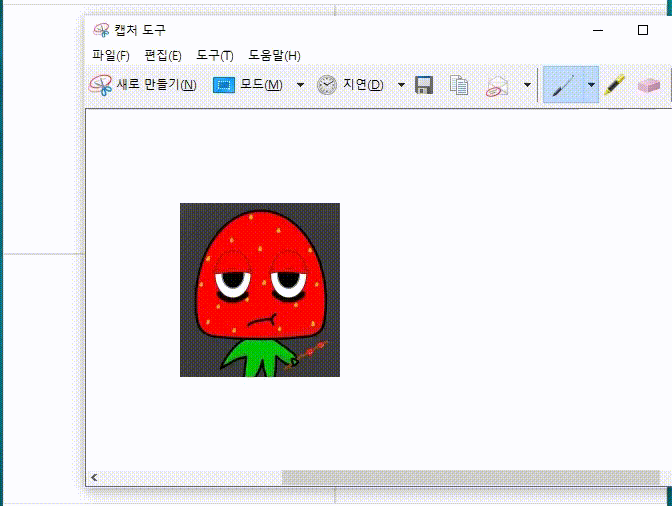Open the Pen options dropdown arrow
672x506 pixels.
591,85
